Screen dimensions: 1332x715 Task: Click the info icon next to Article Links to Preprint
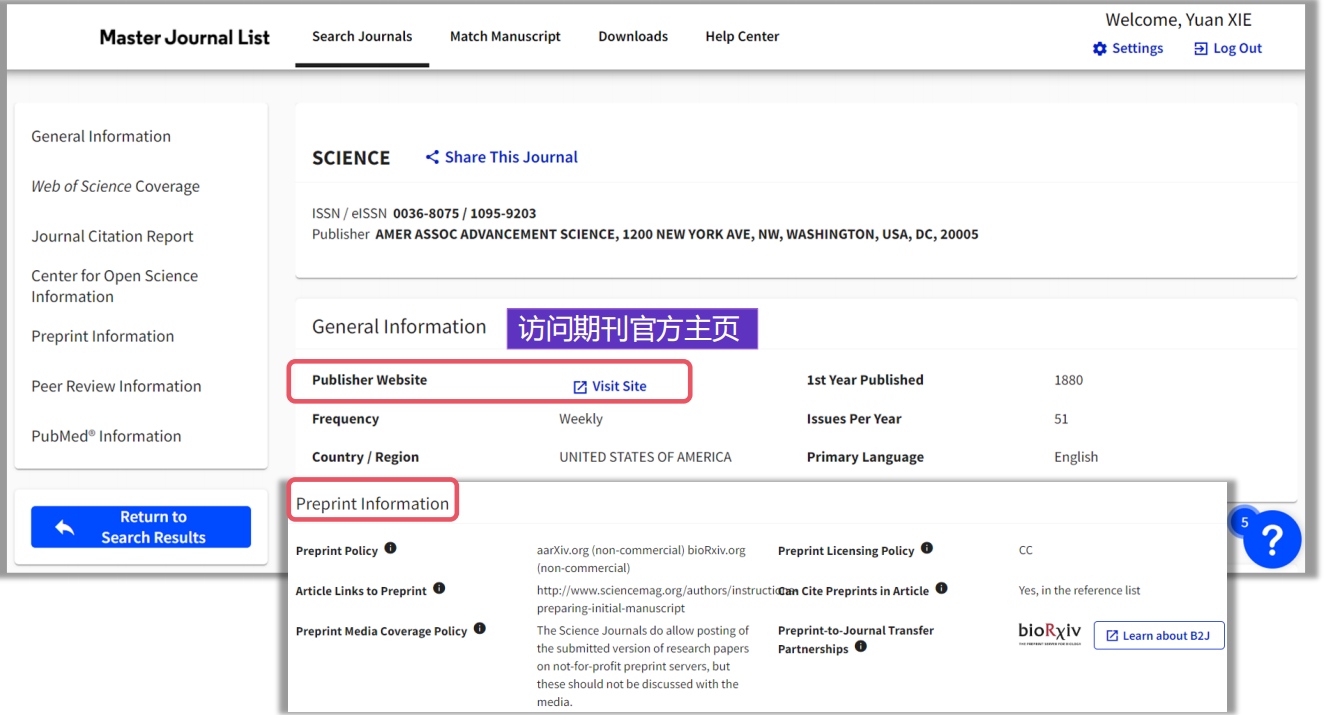pyautogui.click(x=439, y=589)
